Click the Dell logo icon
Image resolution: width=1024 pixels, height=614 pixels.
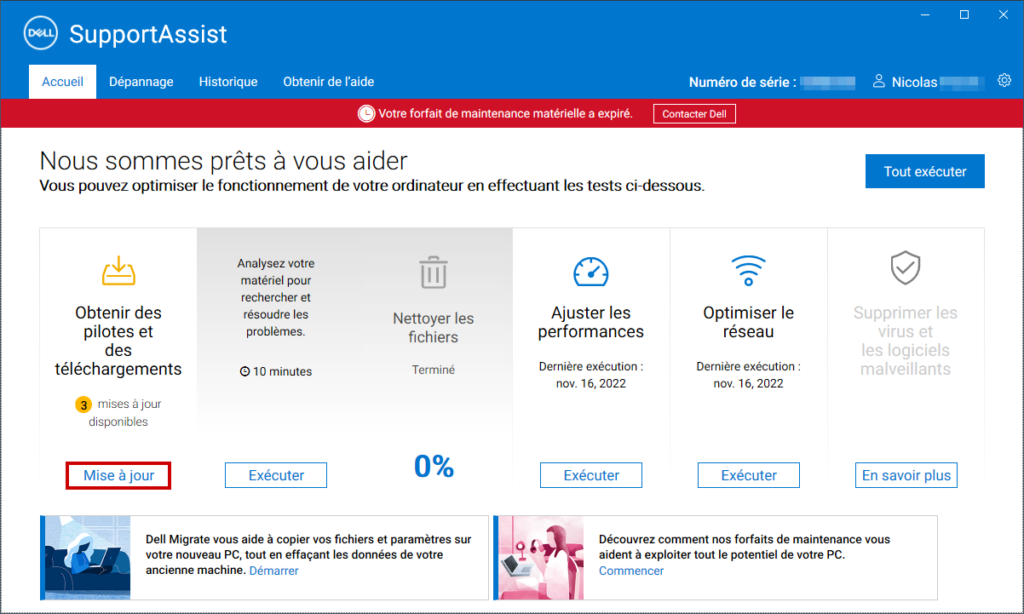40,33
